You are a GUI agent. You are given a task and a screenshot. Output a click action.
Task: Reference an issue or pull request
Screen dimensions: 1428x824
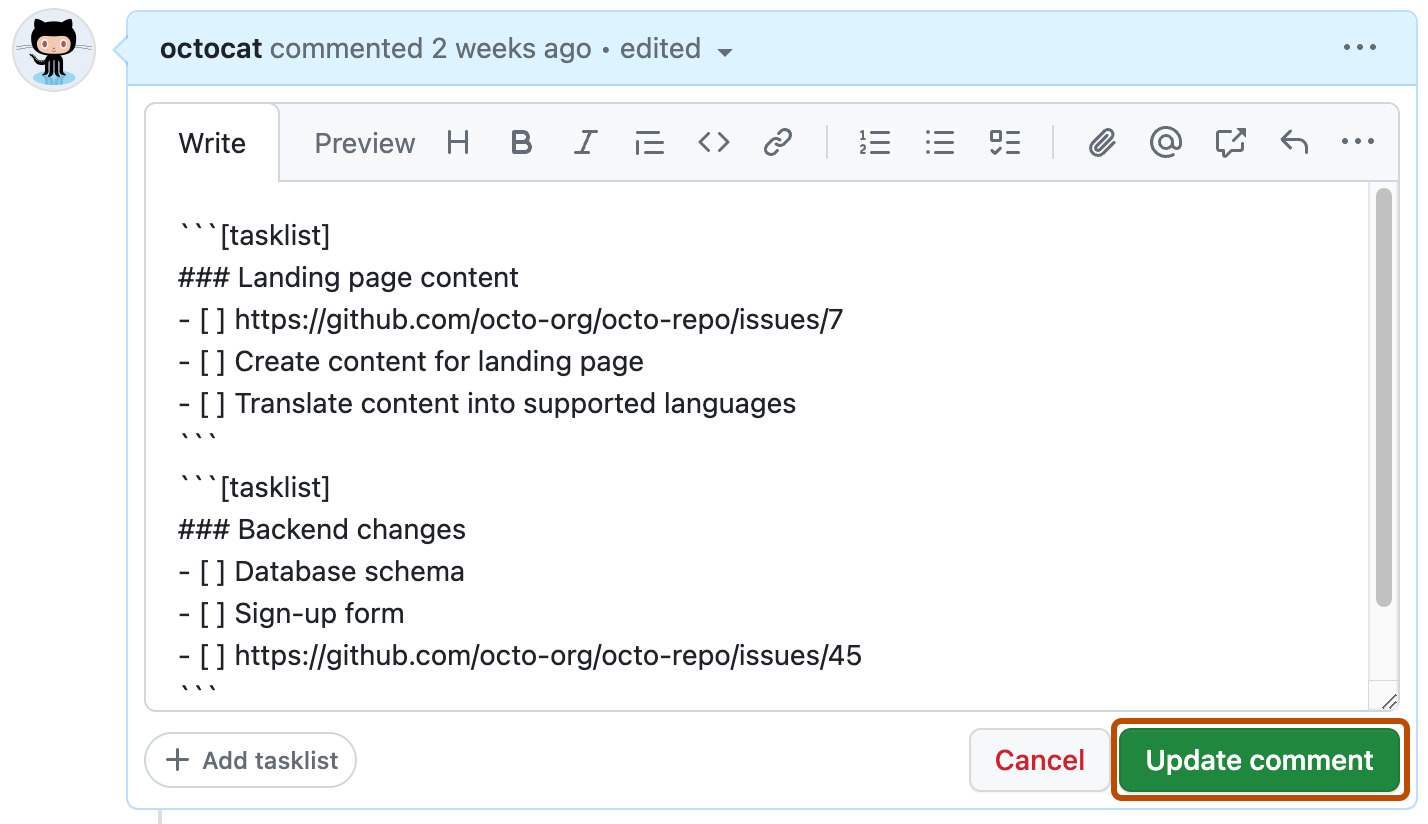click(x=1230, y=143)
